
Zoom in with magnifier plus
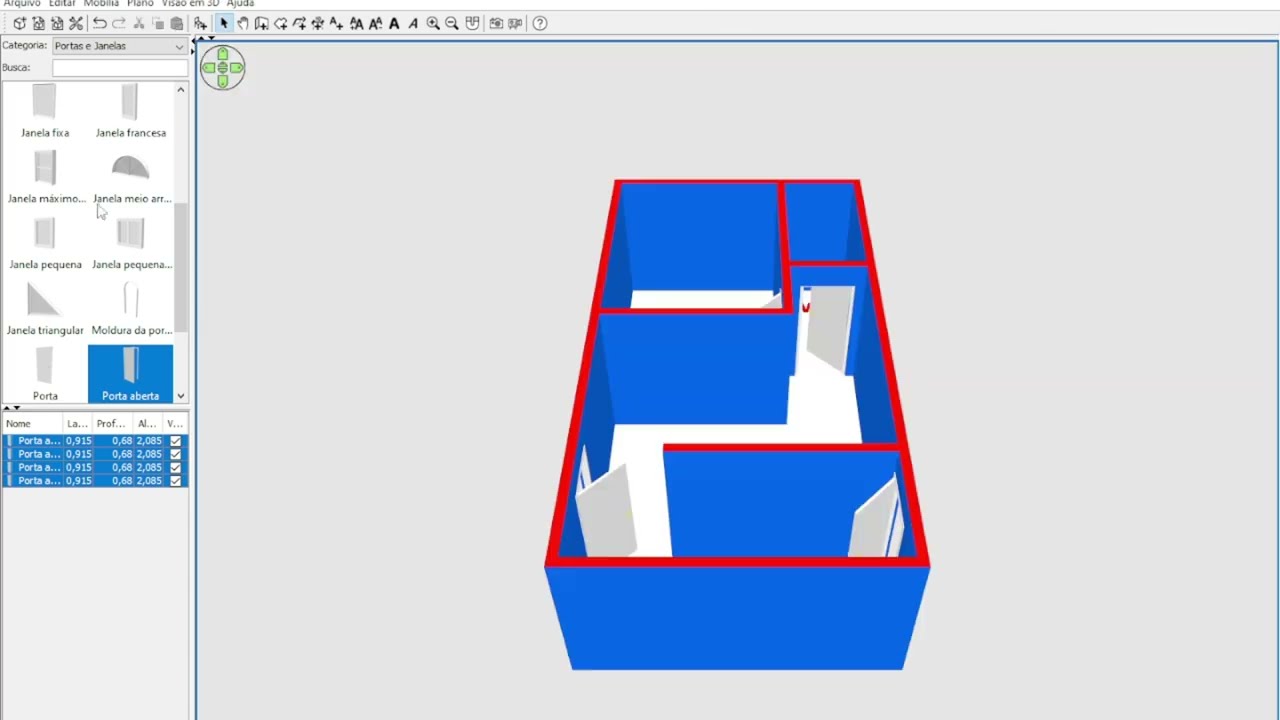(x=433, y=23)
